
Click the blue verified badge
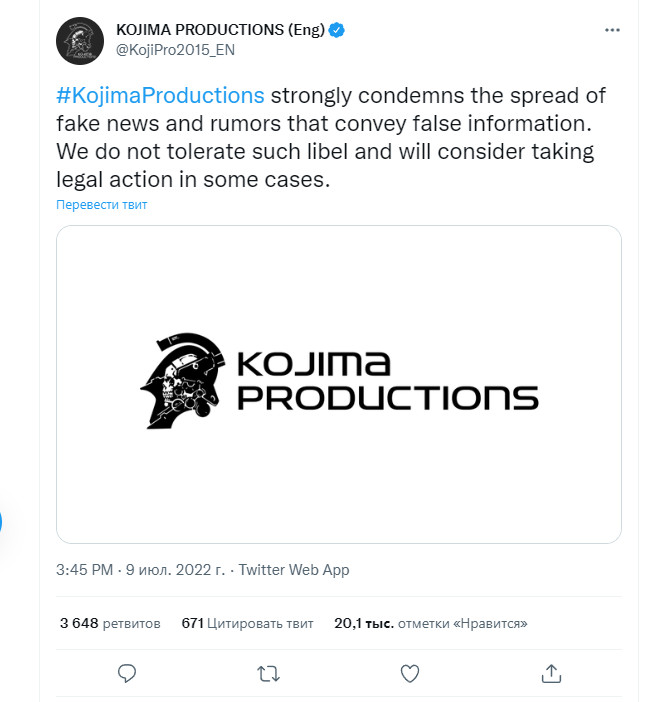coord(338,30)
